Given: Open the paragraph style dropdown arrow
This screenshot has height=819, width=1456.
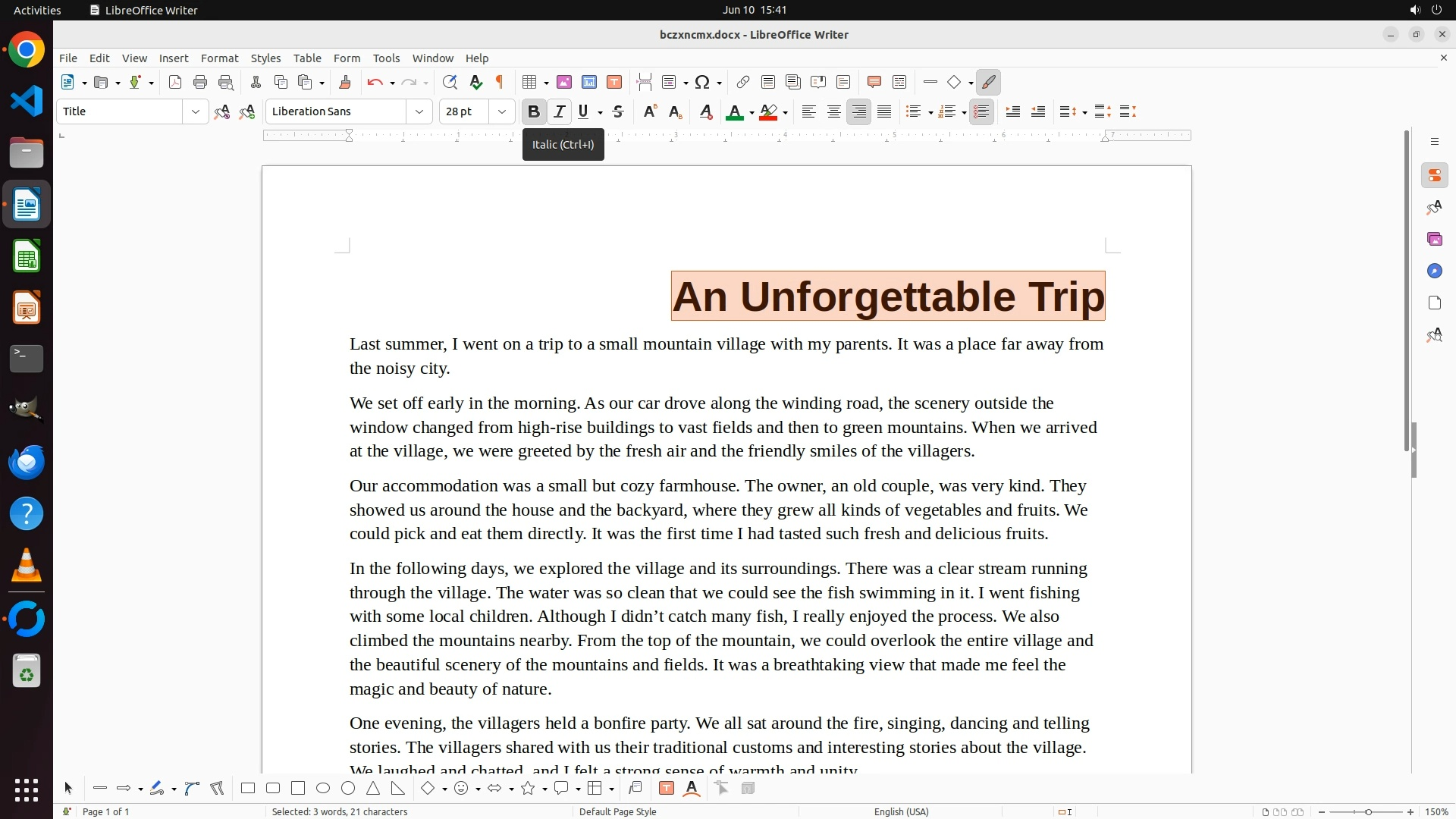Looking at the screenshot, I should [x=195, y=112].
